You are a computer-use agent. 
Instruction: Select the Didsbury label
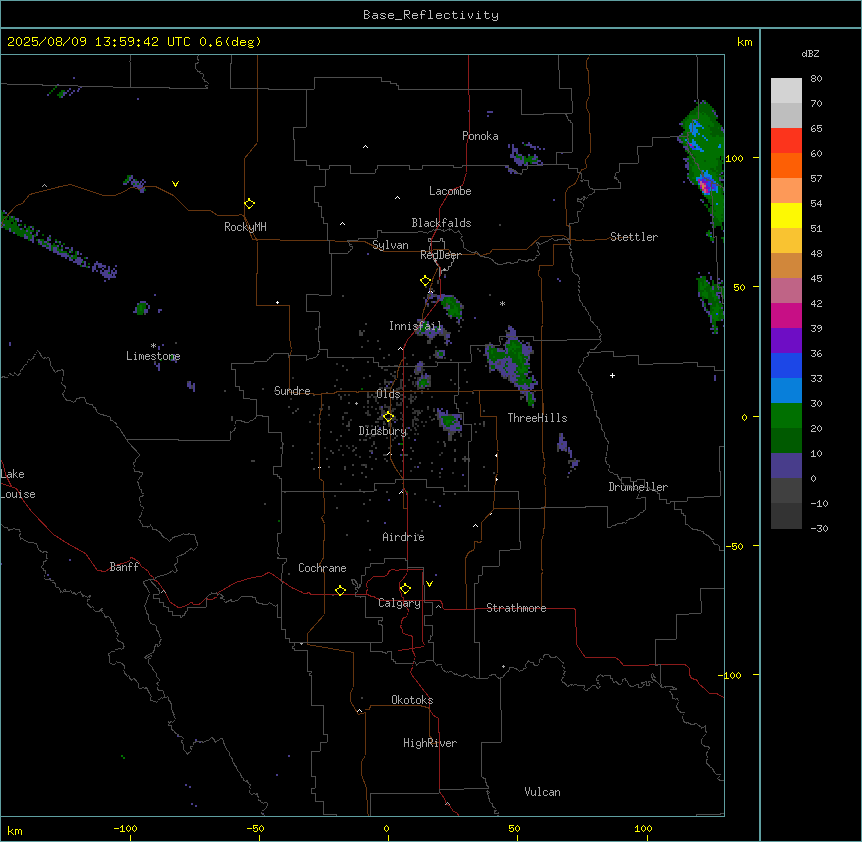[x=382, y=431]
